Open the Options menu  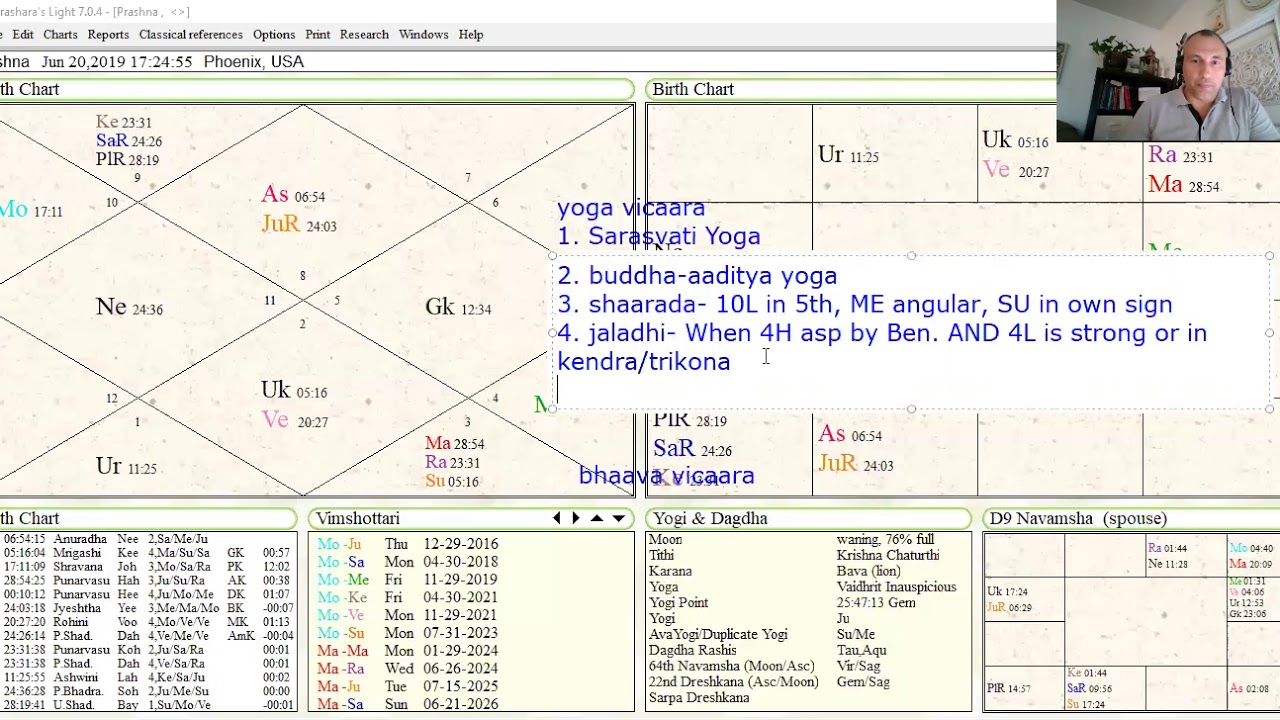[x=274, y=34]
